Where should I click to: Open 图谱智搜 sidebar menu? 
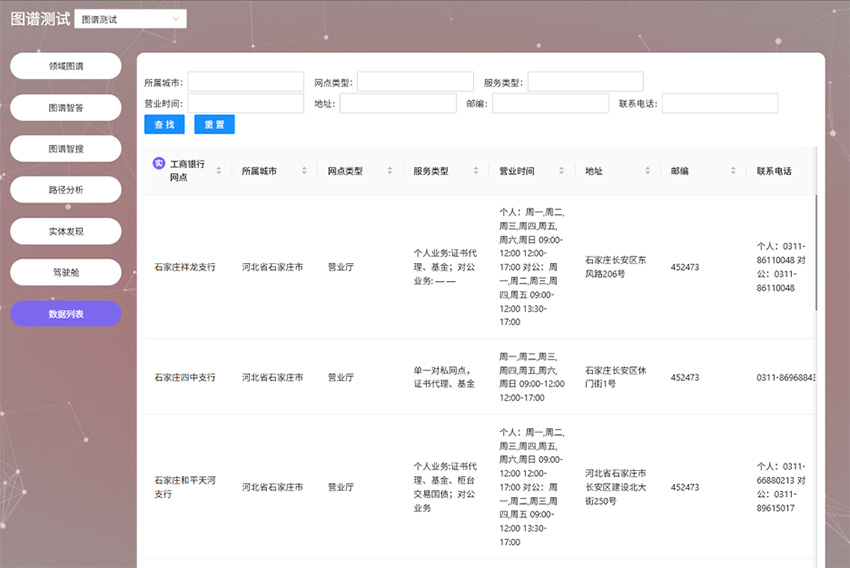pyautogui.click(x=66, y=149)
